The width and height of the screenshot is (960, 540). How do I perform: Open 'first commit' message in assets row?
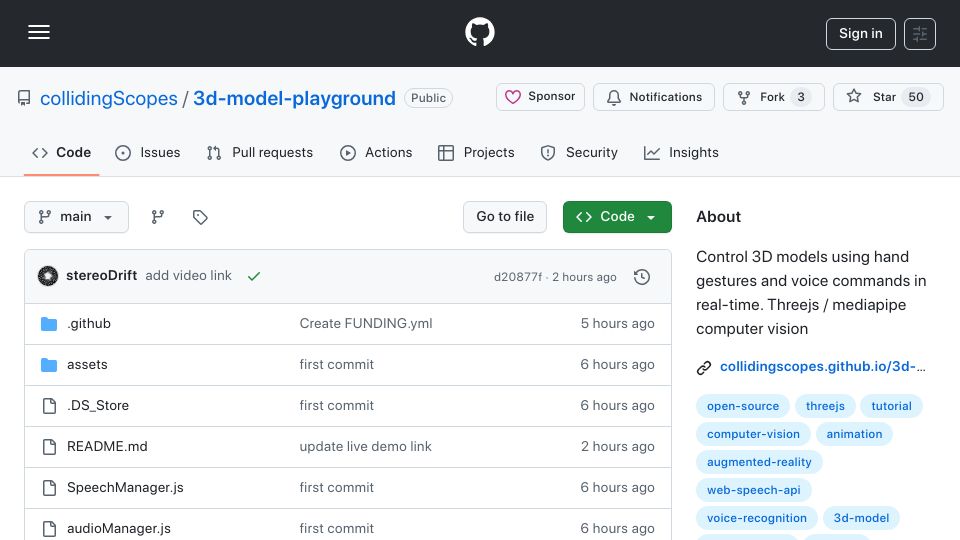pos(336,364)
